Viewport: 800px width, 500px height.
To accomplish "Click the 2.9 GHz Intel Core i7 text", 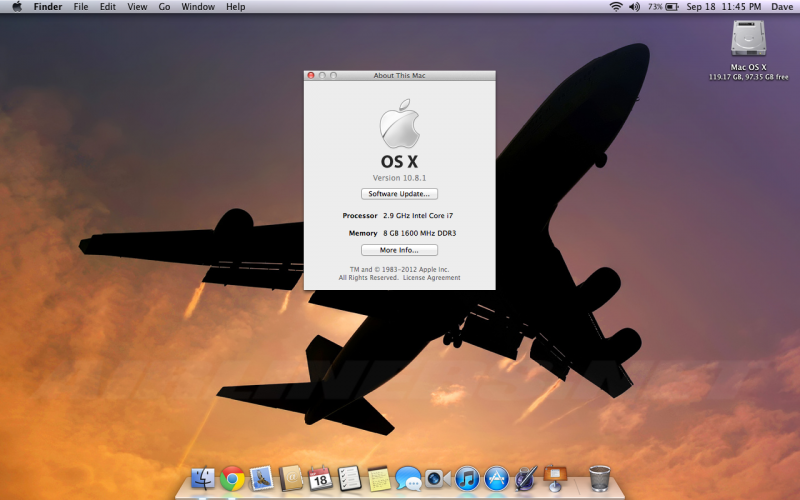I will point(418,216).
